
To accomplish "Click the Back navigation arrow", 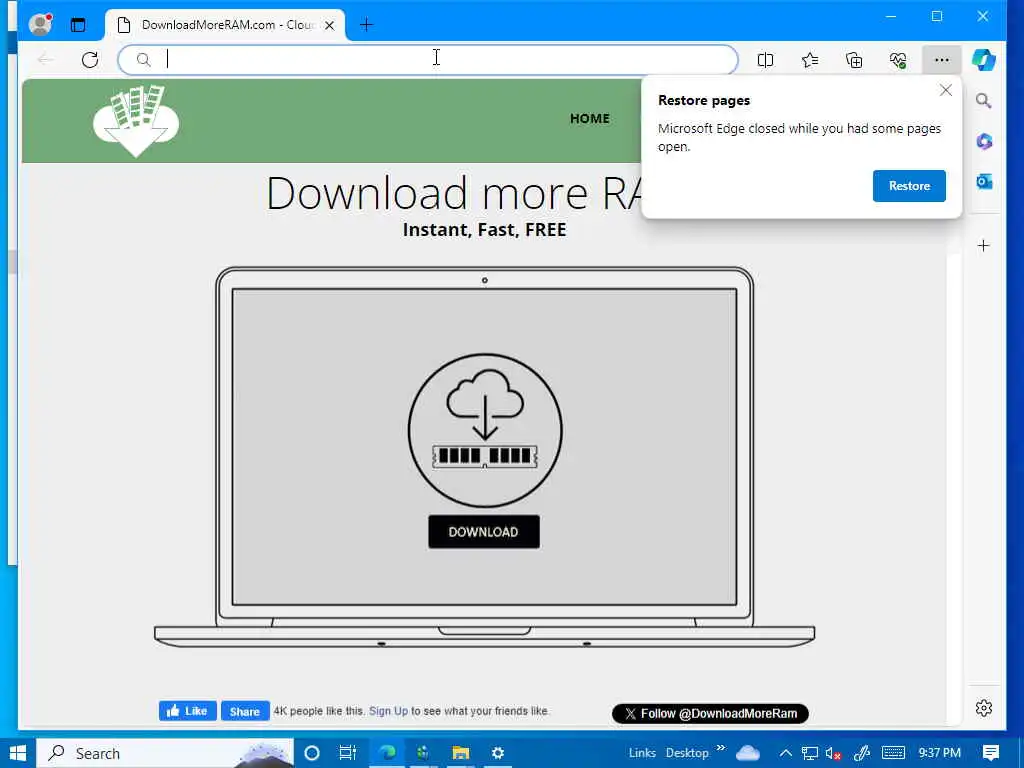I will pyautogui.click(x=46, y=60).
